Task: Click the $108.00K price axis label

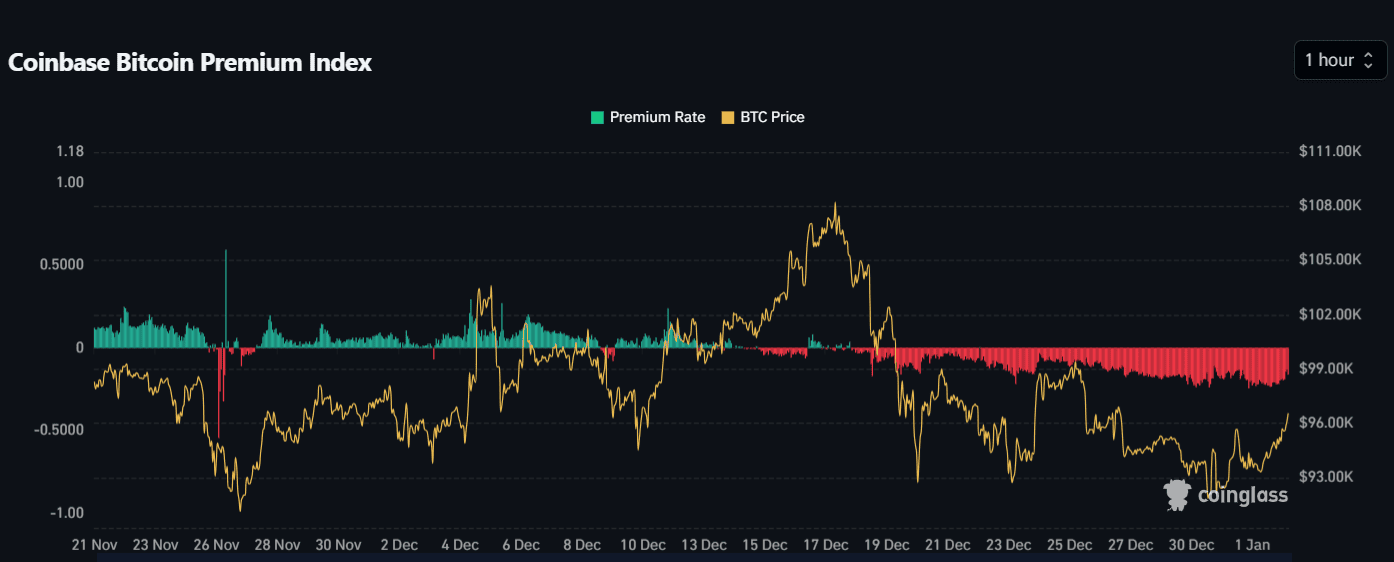Action: tap(1330, 205)
